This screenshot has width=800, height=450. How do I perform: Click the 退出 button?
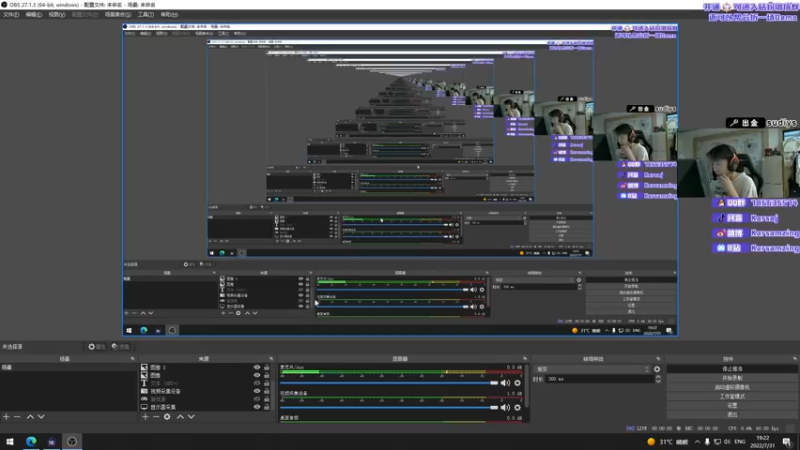point(732,414)
